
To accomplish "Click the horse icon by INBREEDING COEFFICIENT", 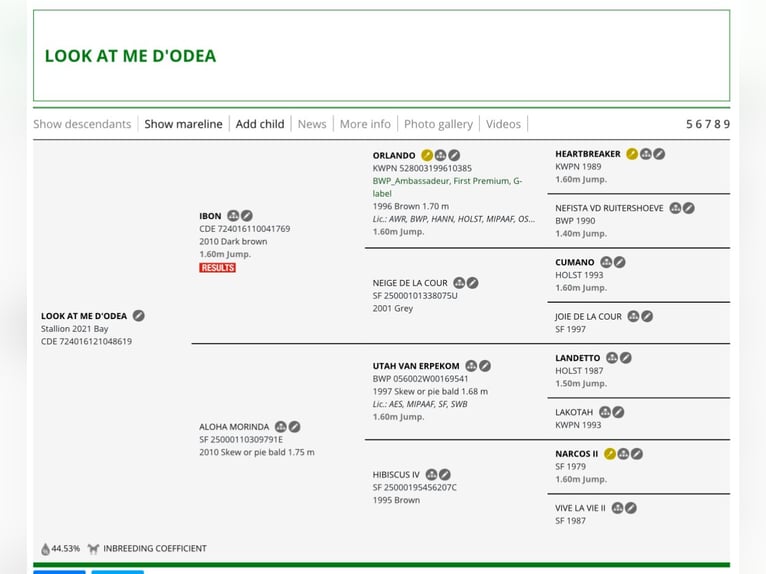I will (x=93, y=549).
